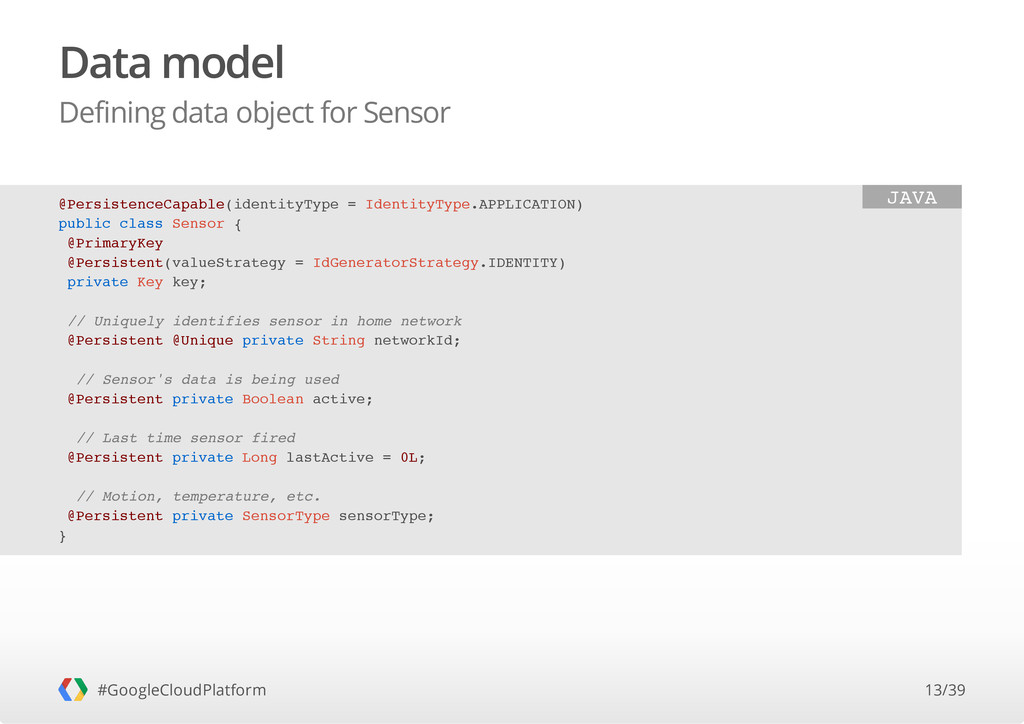Click the 0L literal value
The width and height of the screenshot is (1024, 724).
[409, 458]
